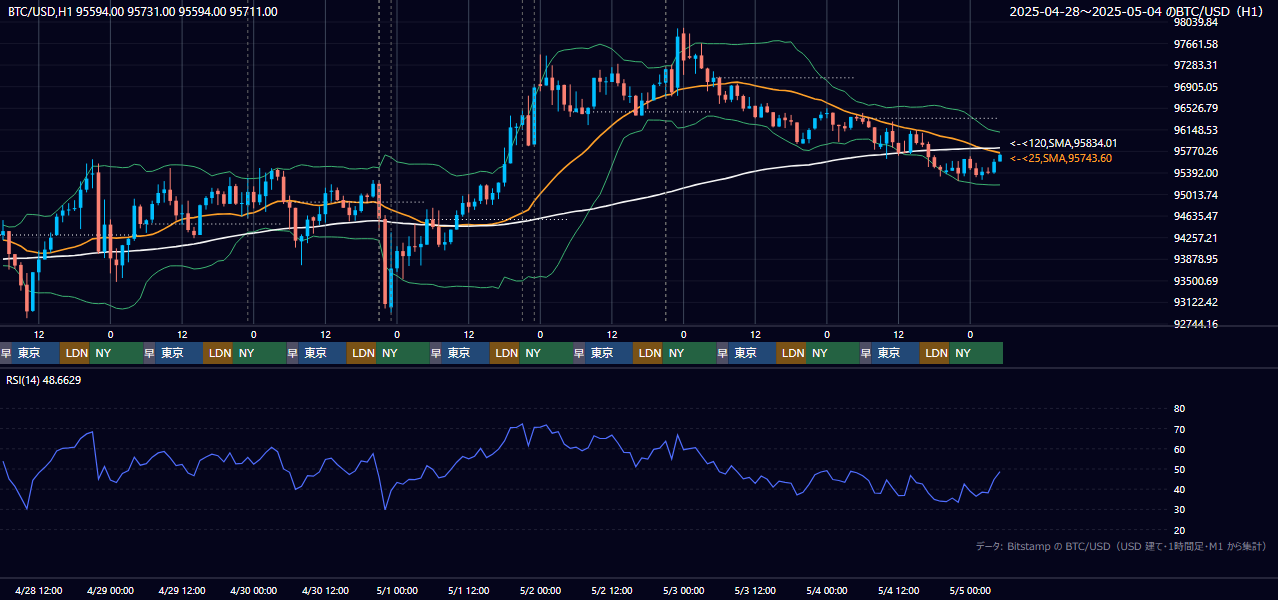Select the 5/4 12:00 date label
1278x600 pixels.
(x=898, y=590)
